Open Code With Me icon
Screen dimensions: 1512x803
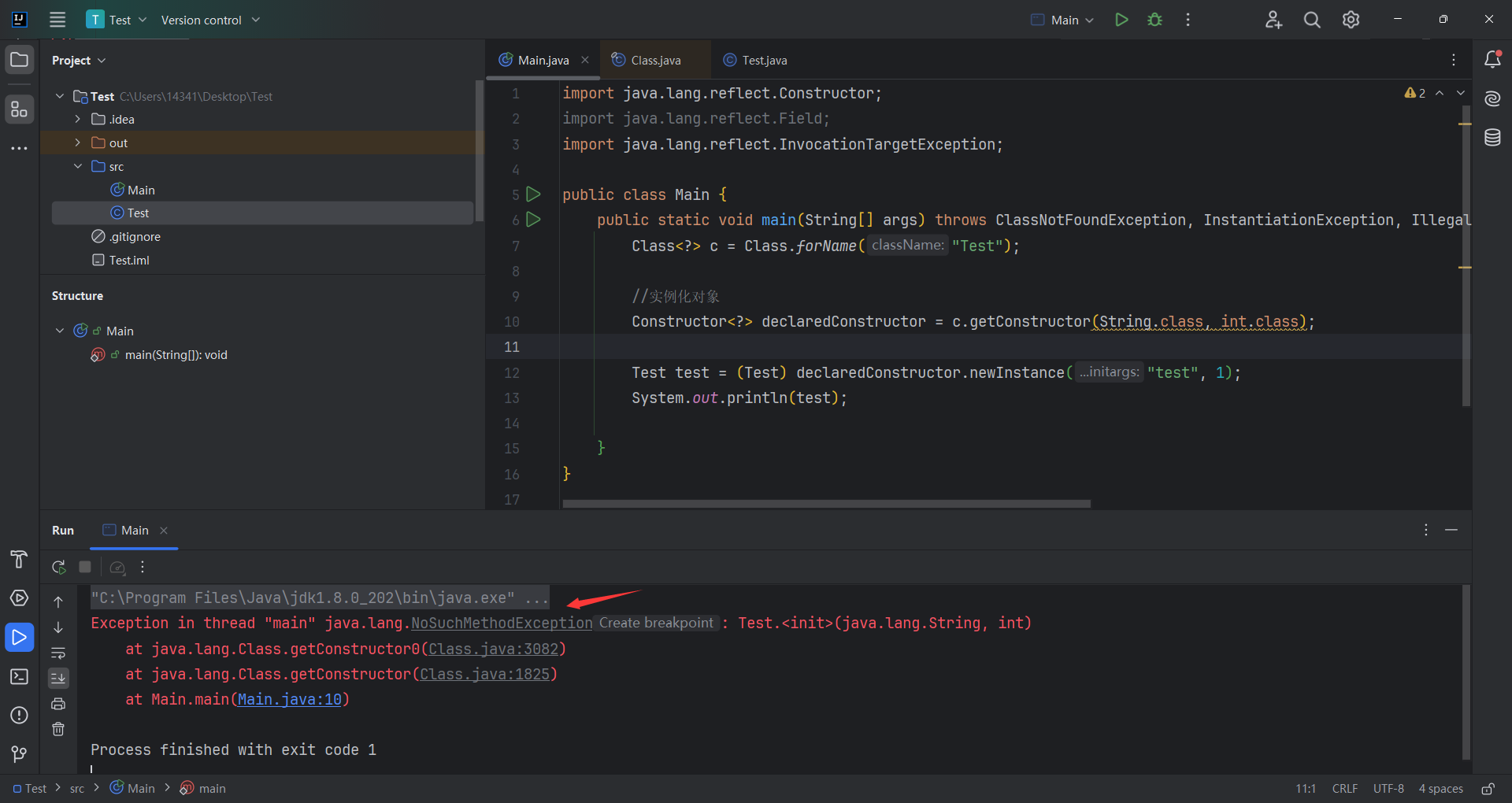[x=1273, y=20]
